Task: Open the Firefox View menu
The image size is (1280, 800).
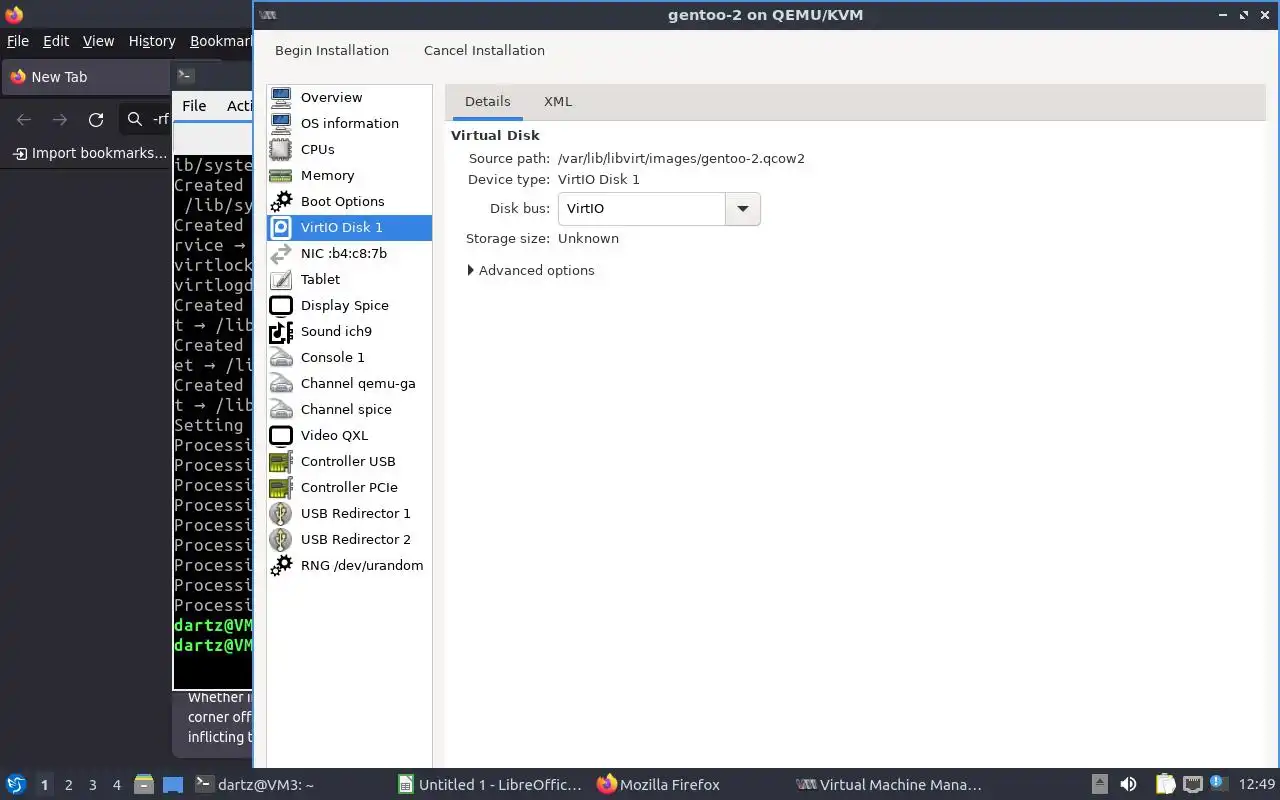Action: [x=98, y=41]
